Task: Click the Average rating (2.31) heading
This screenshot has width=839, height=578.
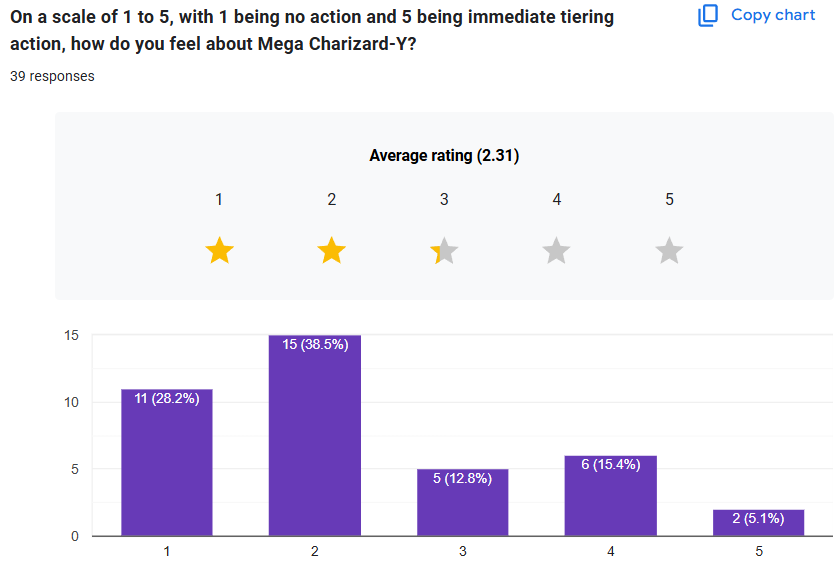Action: 444,155
